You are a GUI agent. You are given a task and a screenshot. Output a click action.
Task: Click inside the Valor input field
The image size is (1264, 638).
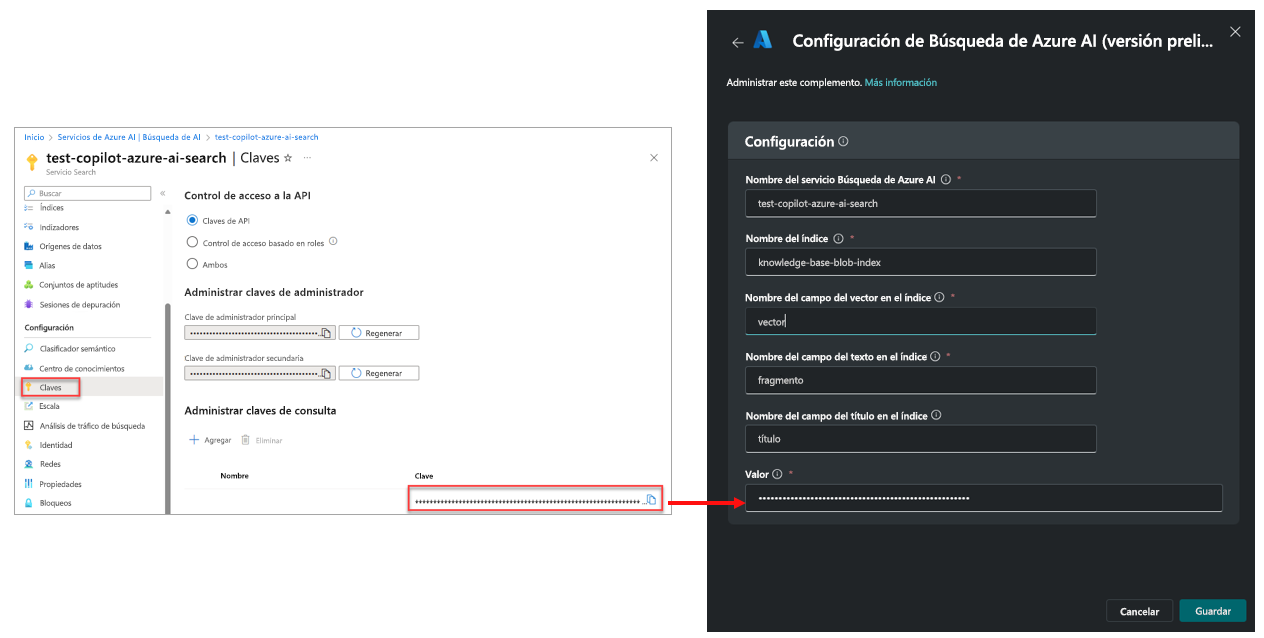[x=983, y=497]
